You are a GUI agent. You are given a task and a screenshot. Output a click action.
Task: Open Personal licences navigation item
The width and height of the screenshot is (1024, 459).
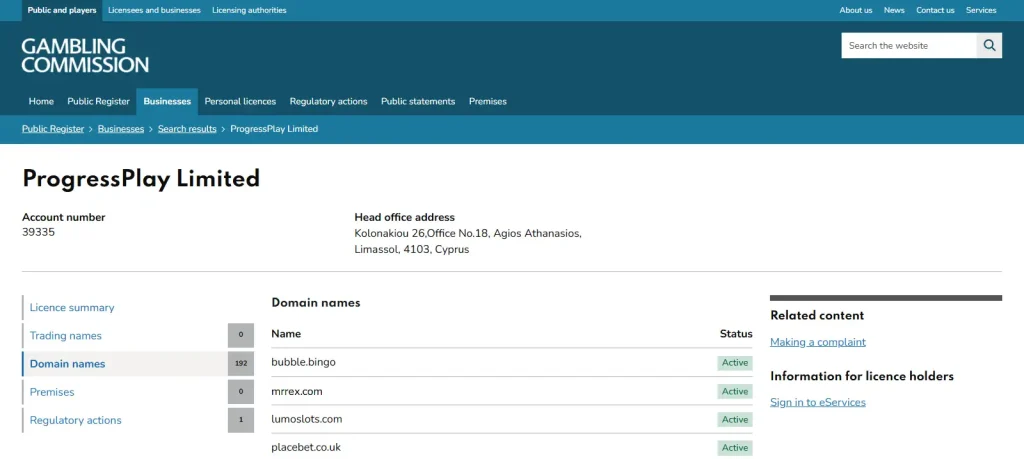[240, 101]
